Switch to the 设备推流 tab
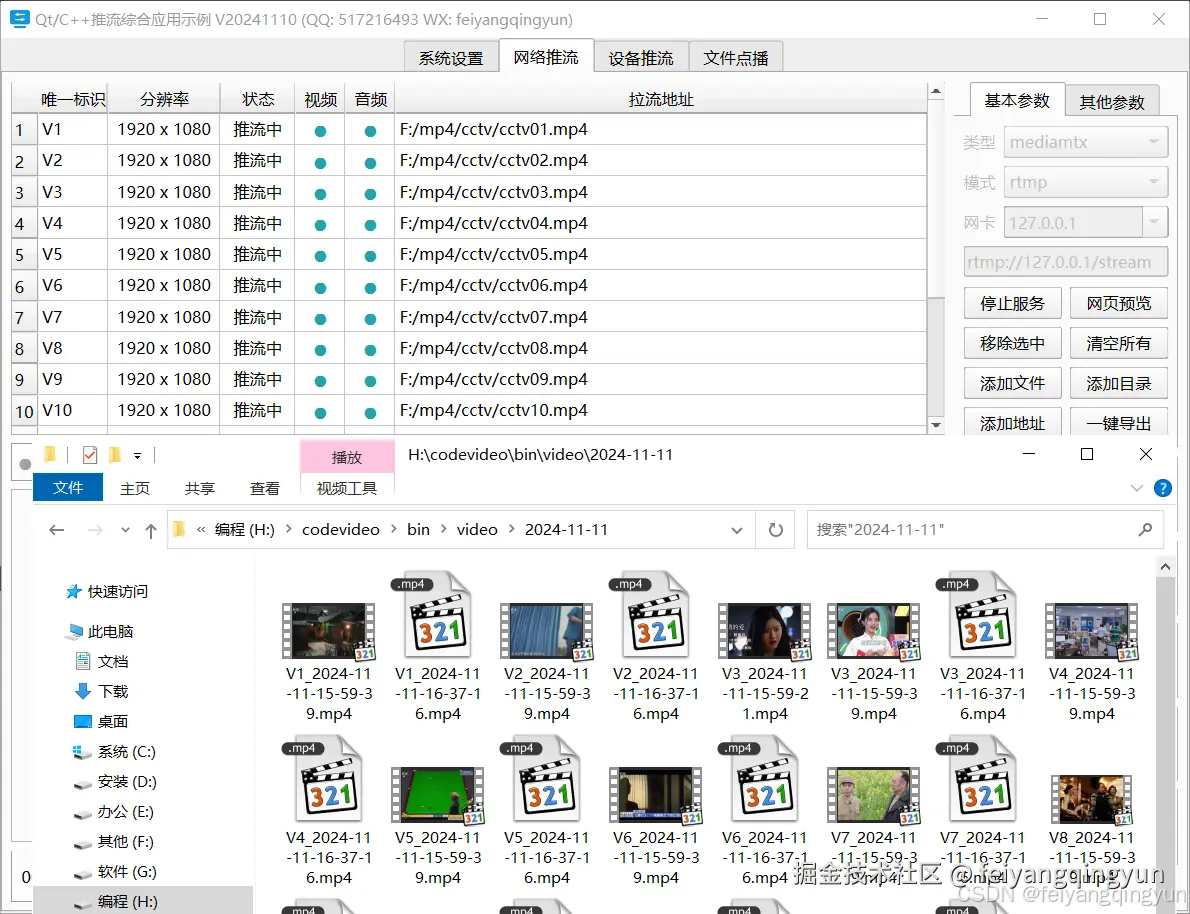Screen dimensions: 1190x914 point(640,57)
